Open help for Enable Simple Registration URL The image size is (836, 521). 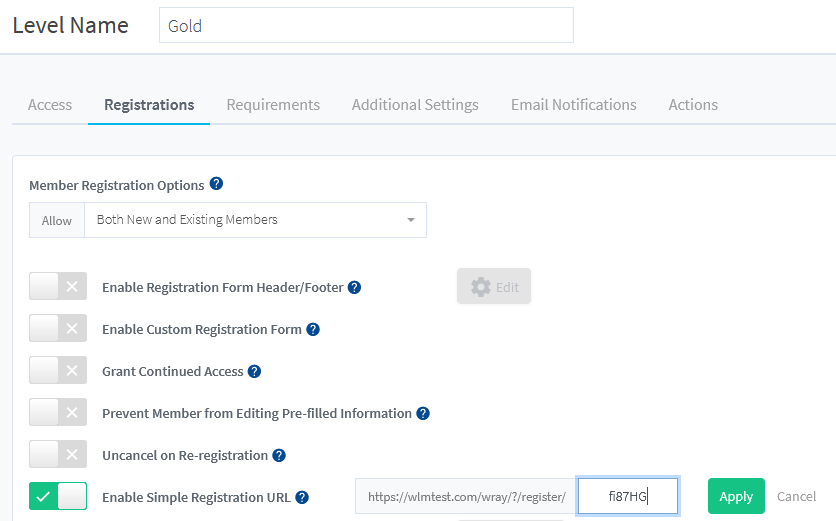pos(302,498)
